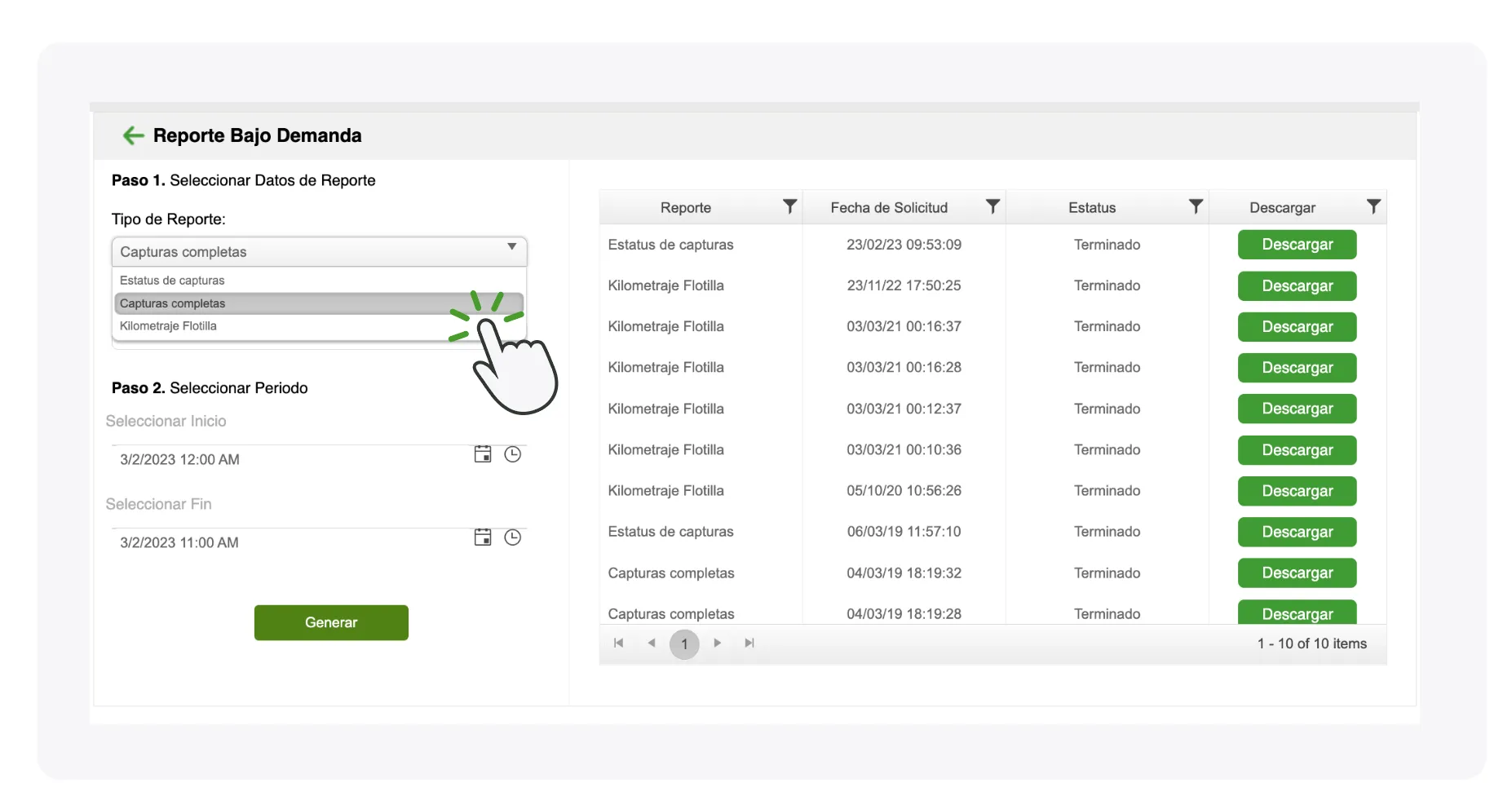
Task: Download the report dated 03/03/21 00:16:37
Action: (1297, 327)
